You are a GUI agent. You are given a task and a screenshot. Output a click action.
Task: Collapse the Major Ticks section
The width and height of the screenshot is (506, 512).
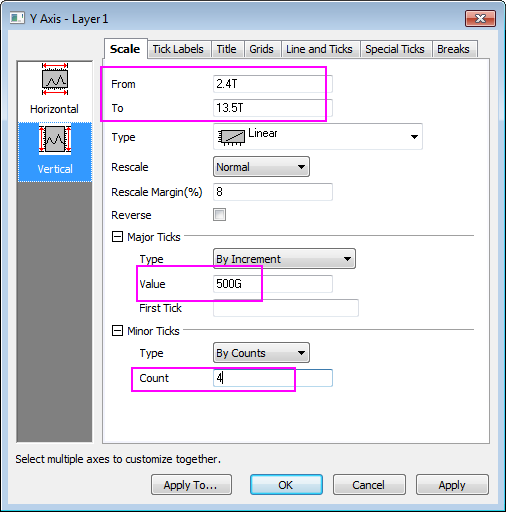[x=117, y=237]
